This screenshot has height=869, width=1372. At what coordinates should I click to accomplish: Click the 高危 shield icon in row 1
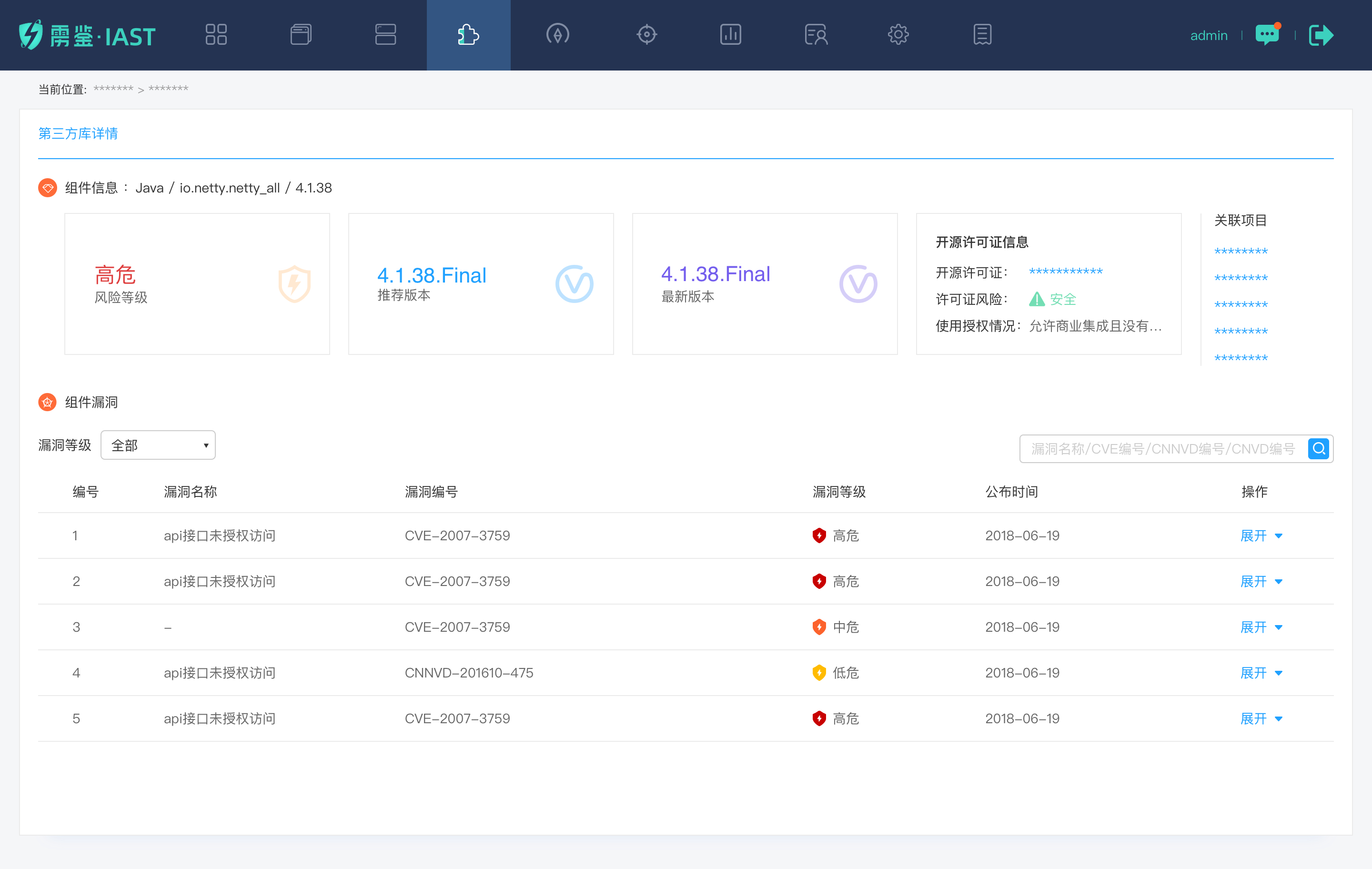819,535
